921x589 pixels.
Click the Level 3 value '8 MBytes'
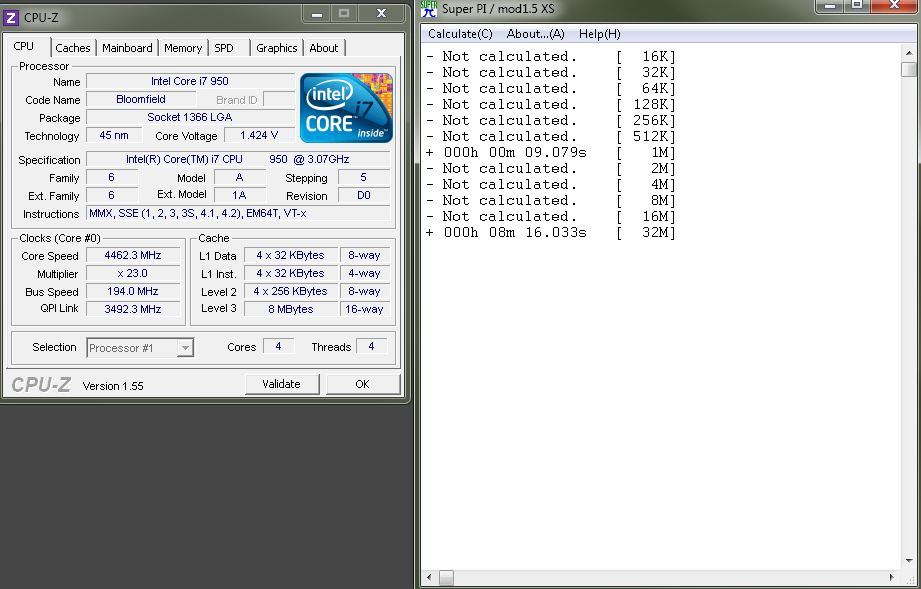290,309
